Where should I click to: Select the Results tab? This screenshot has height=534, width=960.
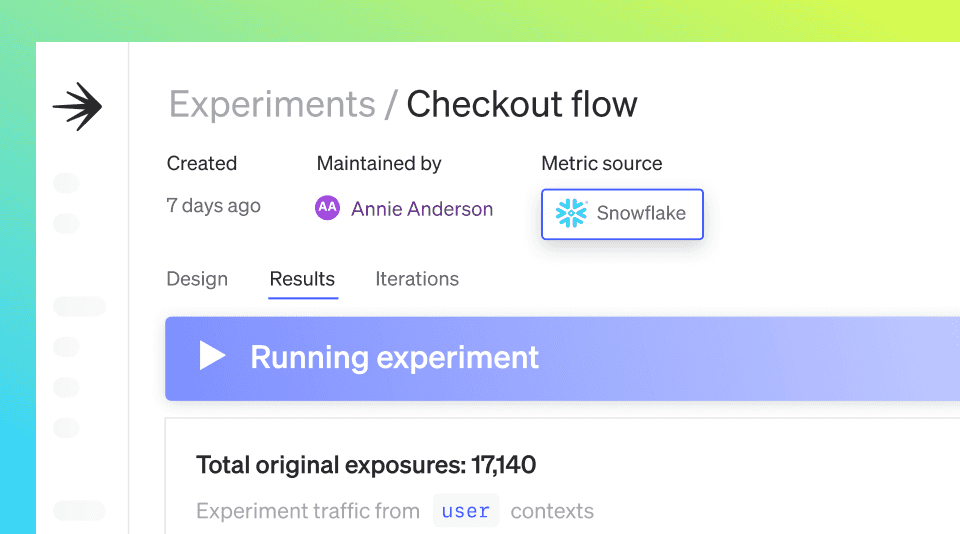coord(302,279)
